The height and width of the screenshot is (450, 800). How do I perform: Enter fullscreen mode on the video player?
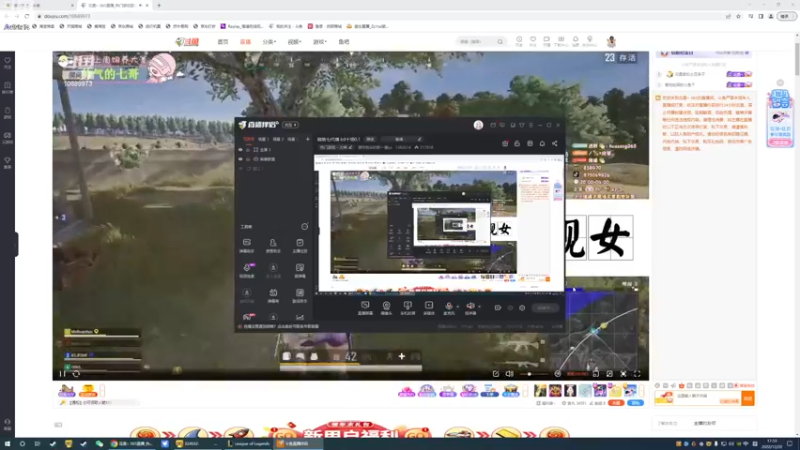(x=637, y=374)
